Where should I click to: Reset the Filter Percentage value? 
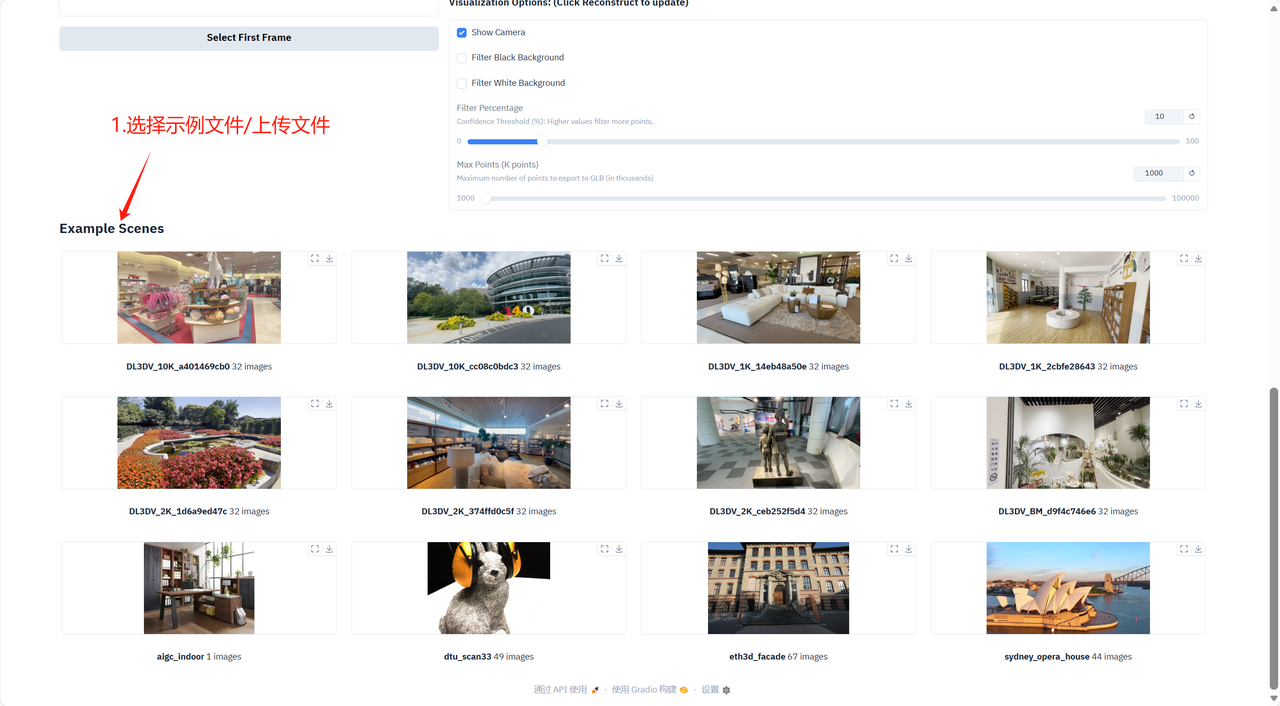tap(1192, 116)
